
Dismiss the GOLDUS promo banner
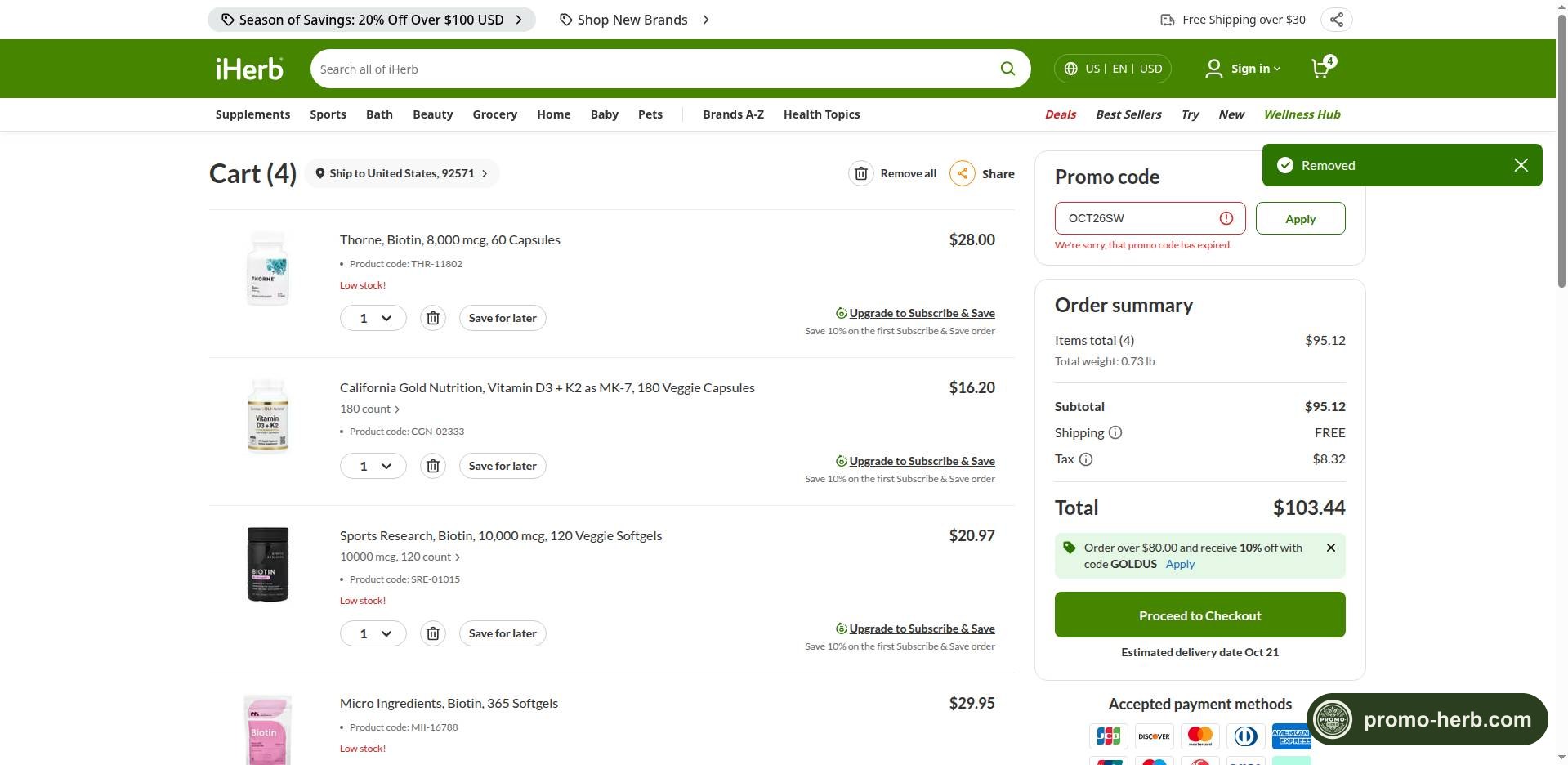click(x=1331, y=548)
